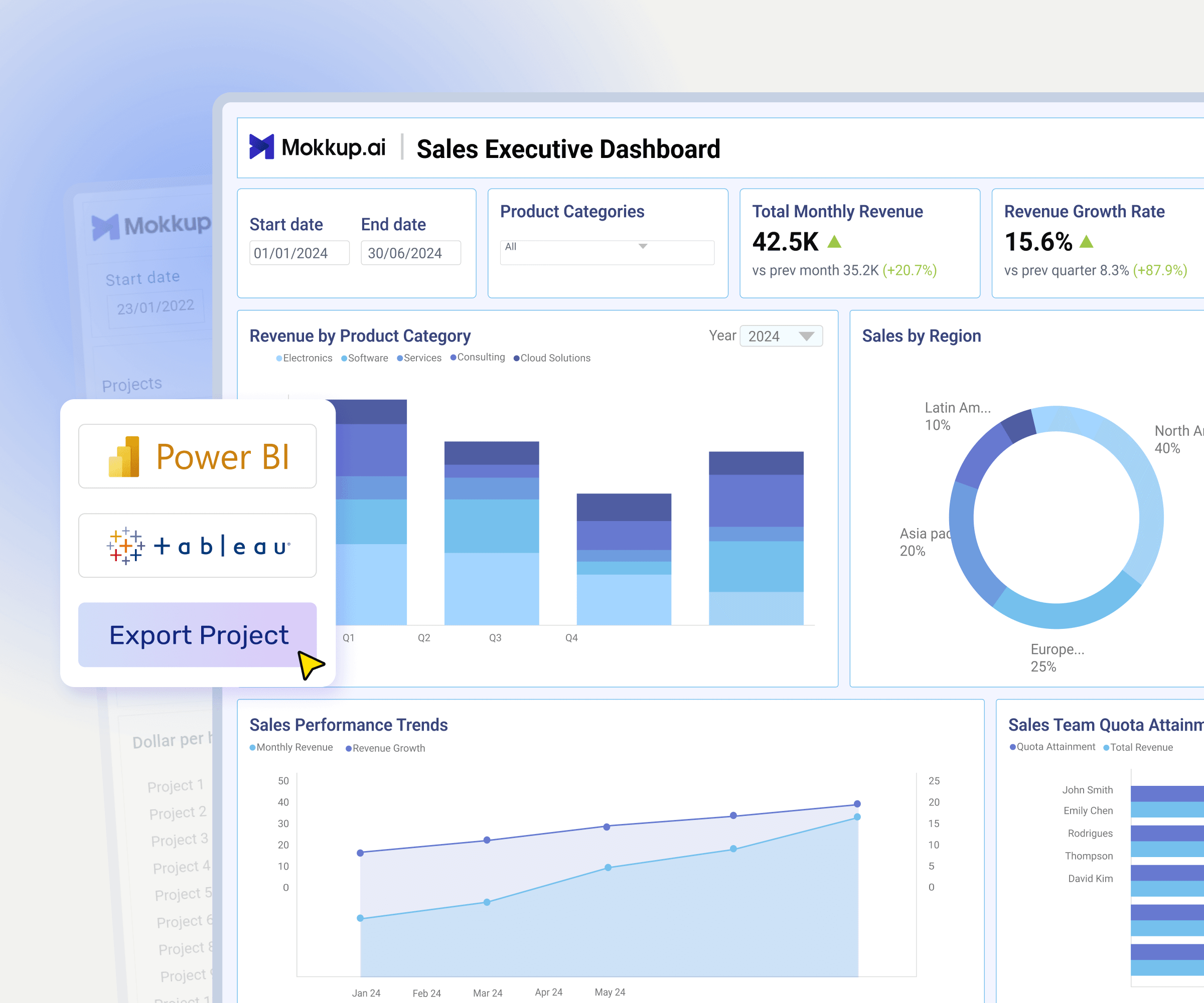Screen dimensions: 1204x1003
Task: Click the Export Project button
Action: [x=197, y=634]
